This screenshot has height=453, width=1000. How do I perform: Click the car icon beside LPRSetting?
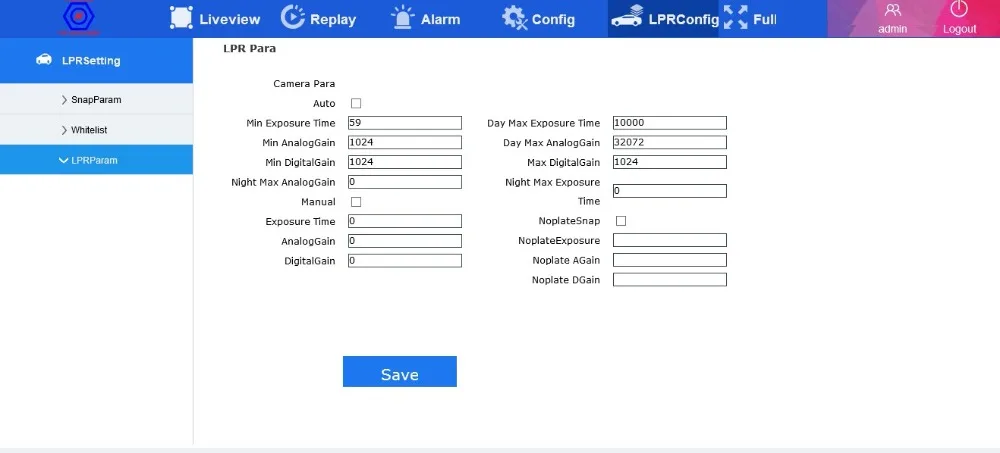(43, 60)
